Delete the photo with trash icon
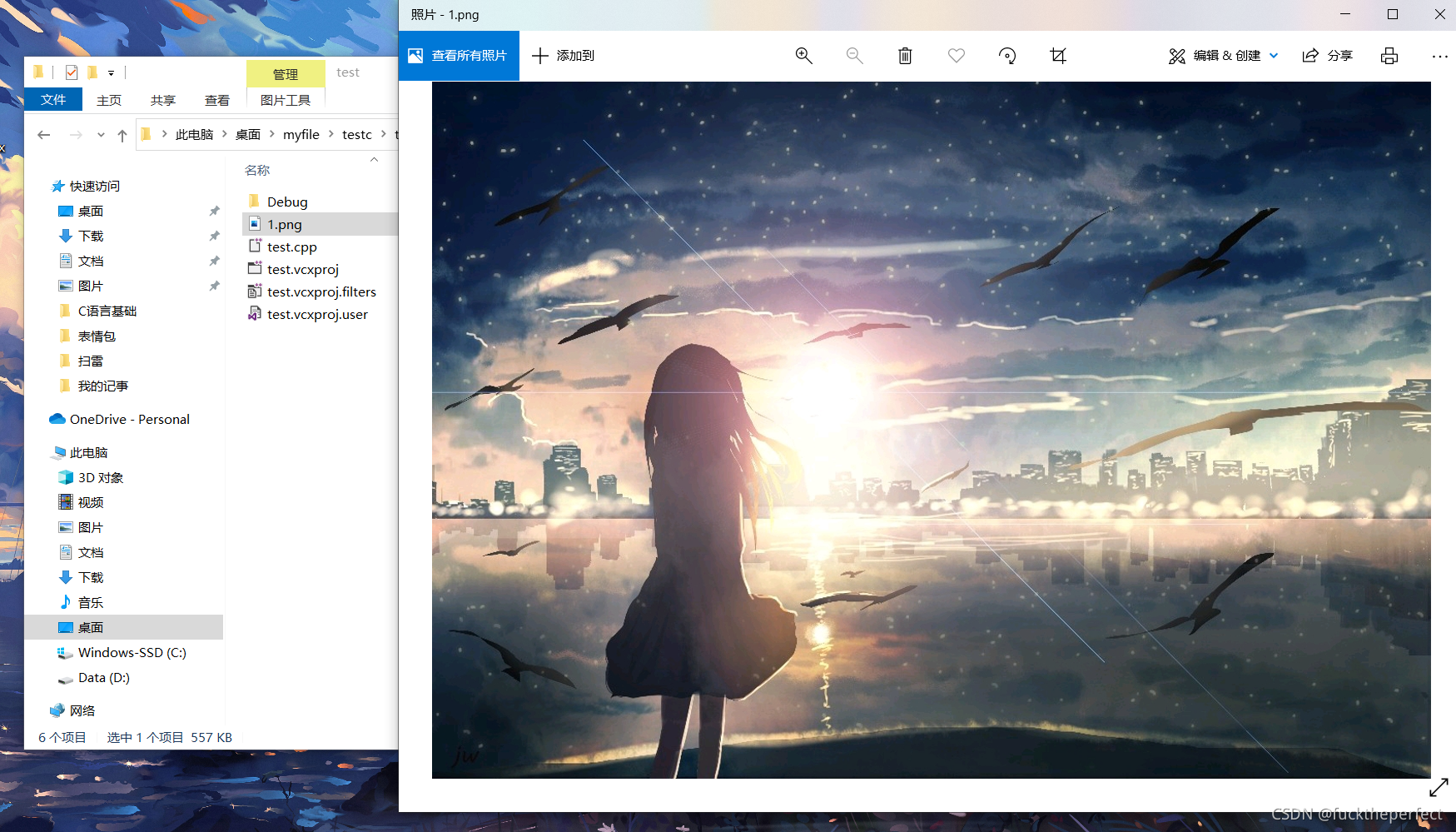This screenshot has height=832, width=1456. pyautogui.click(x=905, y=56)
